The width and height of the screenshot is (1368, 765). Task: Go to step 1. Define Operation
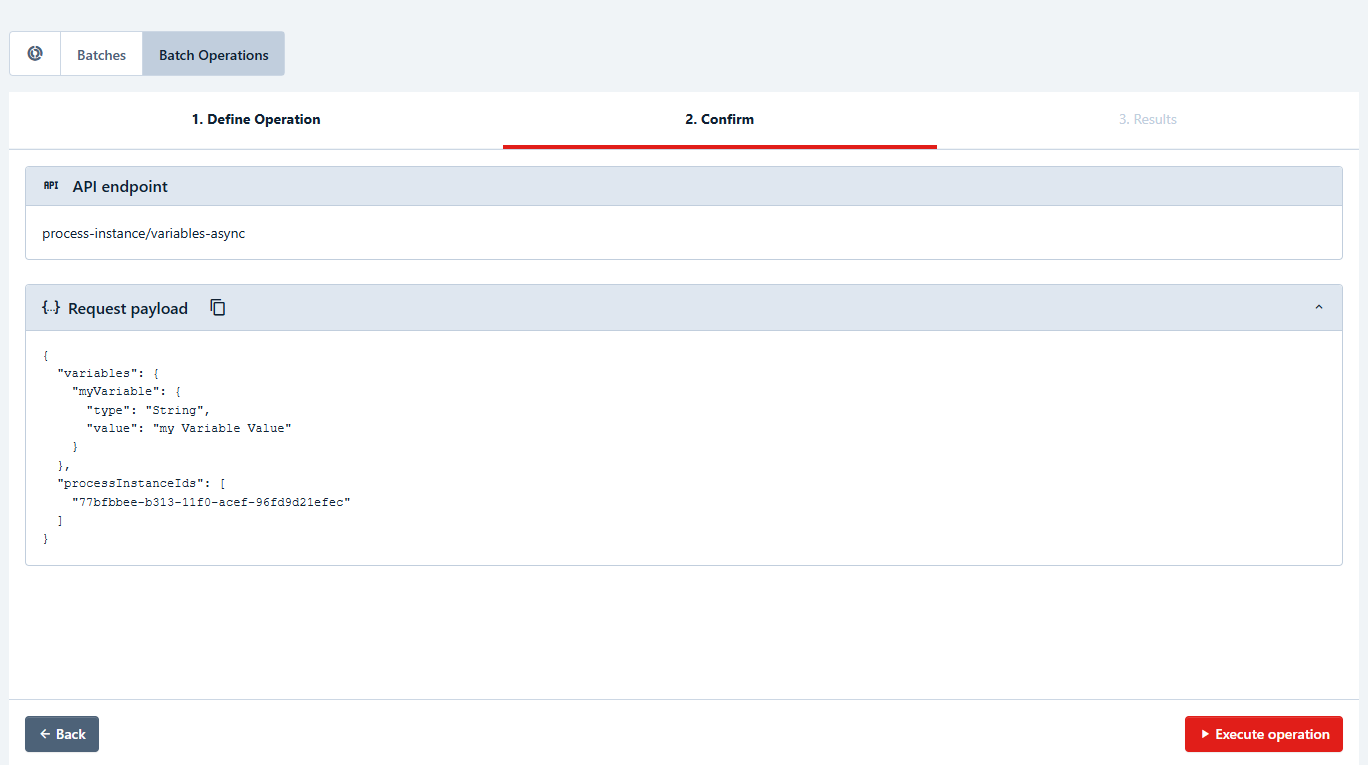pos(256,119)
